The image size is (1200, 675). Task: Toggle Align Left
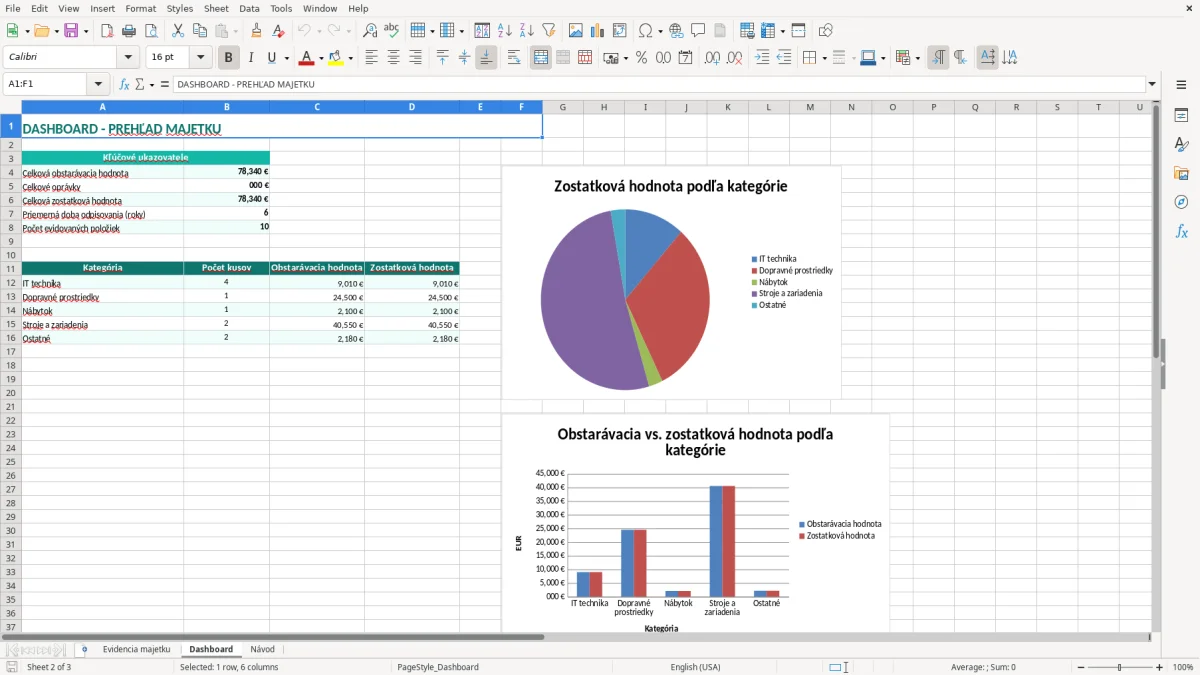(x=372, y=58)
